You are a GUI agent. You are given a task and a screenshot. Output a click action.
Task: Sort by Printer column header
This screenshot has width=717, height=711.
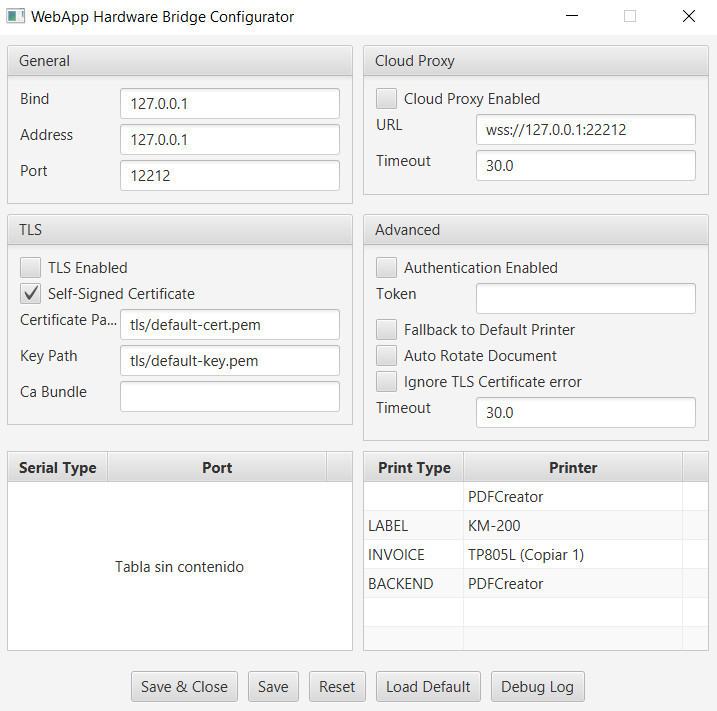pyautogui.click(x=573, y=468)
